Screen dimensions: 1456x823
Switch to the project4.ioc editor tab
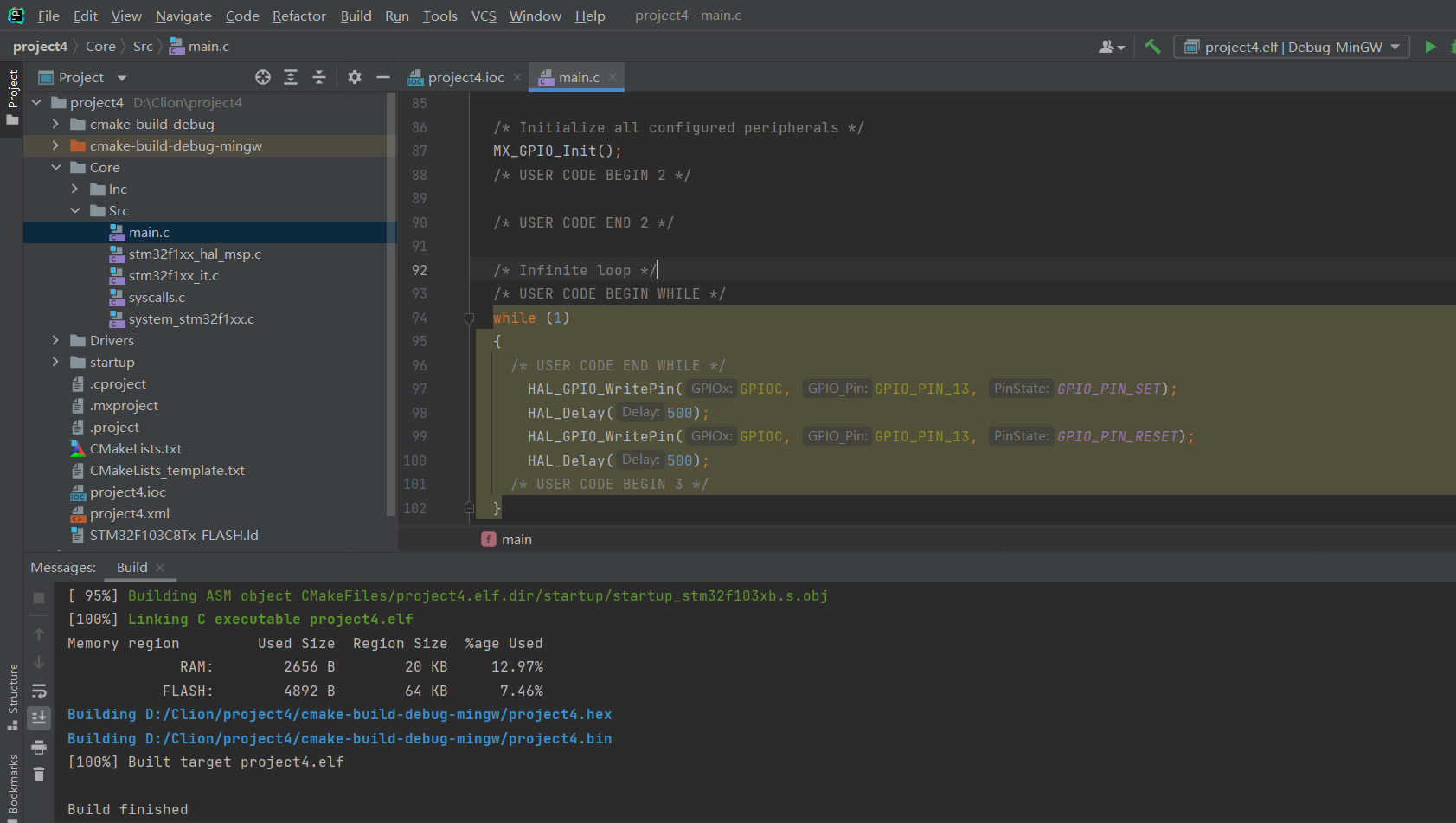(x=465, y=77)
